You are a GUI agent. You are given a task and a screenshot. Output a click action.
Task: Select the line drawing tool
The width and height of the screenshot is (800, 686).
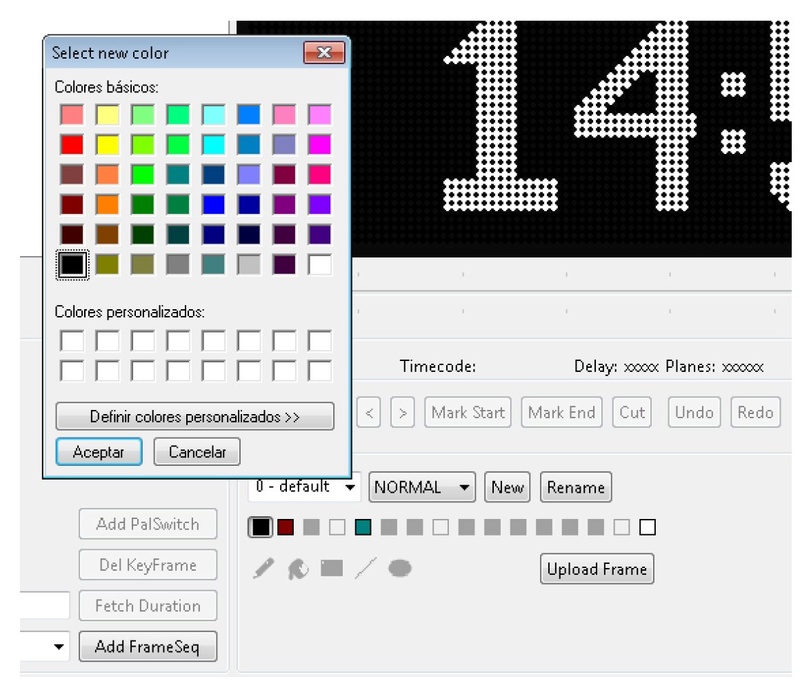click(x=366, y=568)
